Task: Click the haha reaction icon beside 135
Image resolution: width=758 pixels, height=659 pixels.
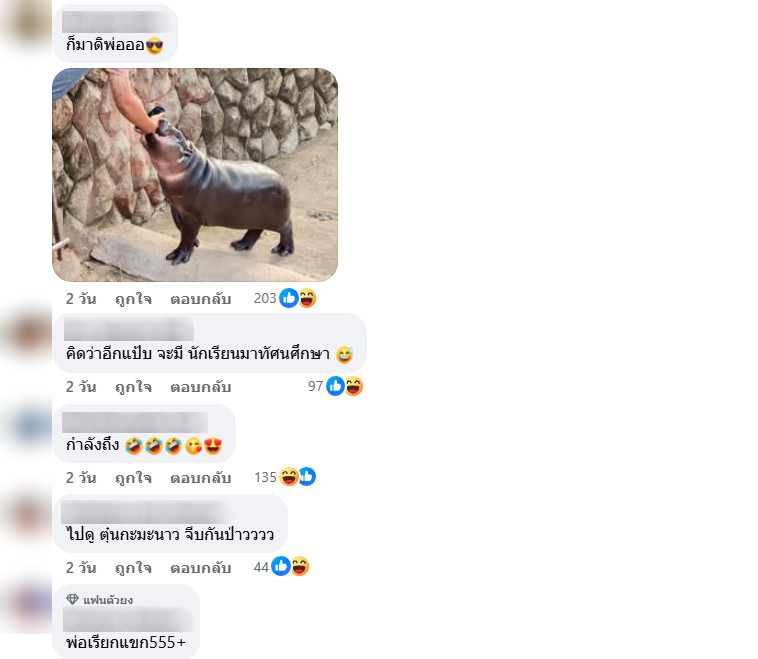Action: tap(289, 477)
